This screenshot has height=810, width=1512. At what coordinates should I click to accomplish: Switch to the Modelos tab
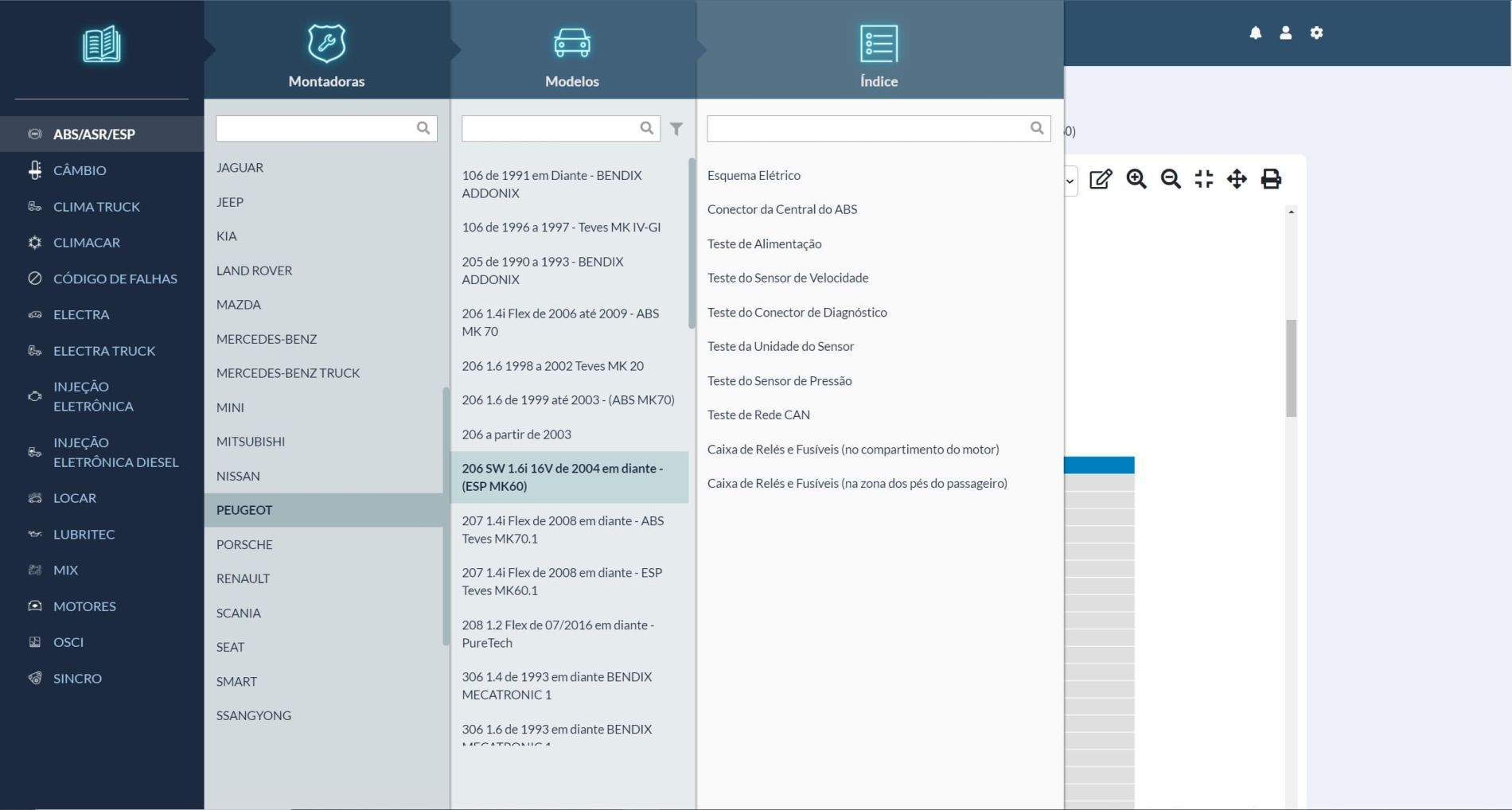[x=571, y=56]
